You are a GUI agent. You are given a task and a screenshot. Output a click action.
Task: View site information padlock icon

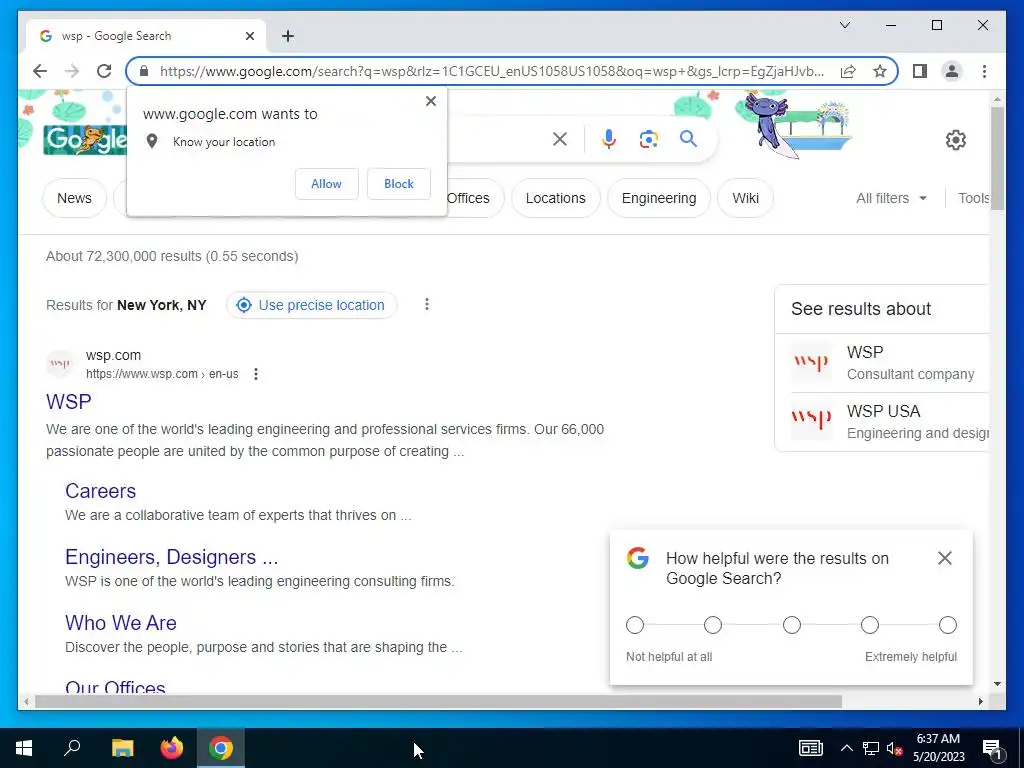pos(144,71)
